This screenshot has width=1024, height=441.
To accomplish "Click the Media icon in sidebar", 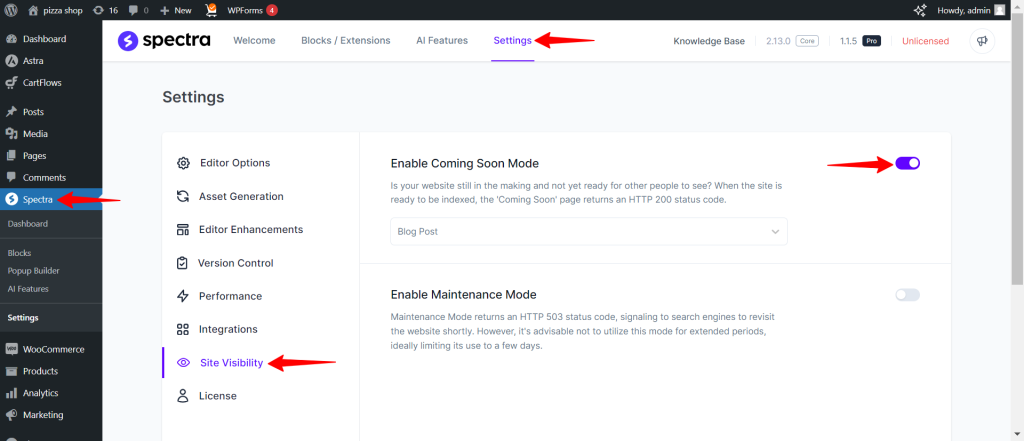I will 11,133.
